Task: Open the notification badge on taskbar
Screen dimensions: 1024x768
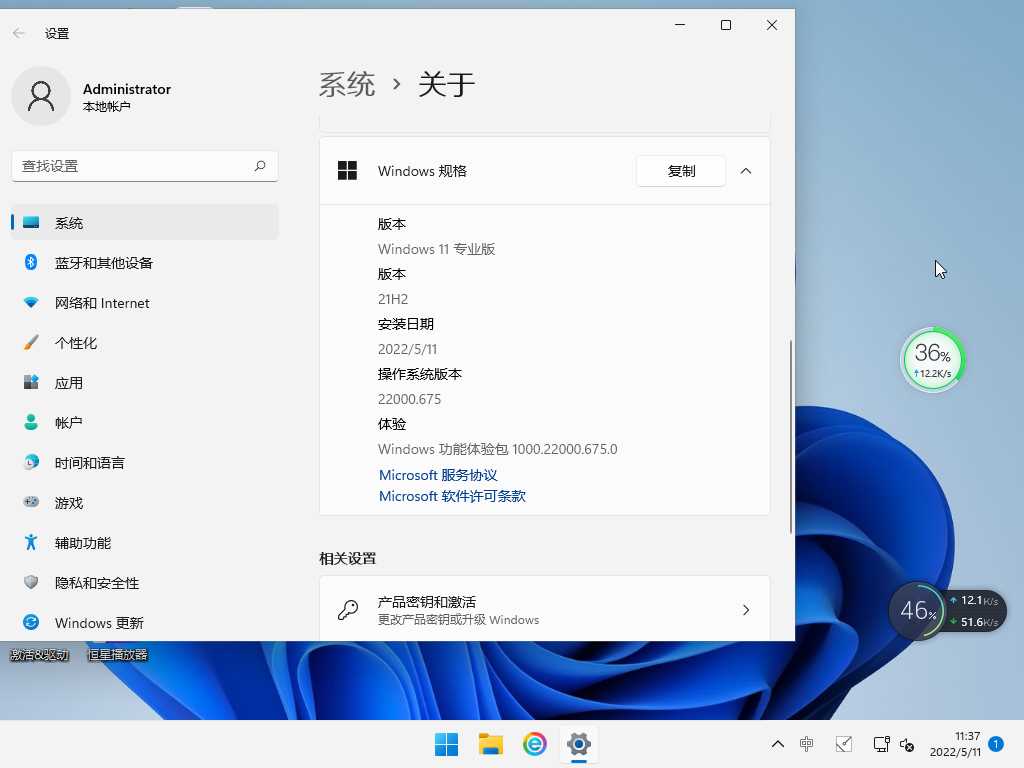Action: click(x=996, y=743)
